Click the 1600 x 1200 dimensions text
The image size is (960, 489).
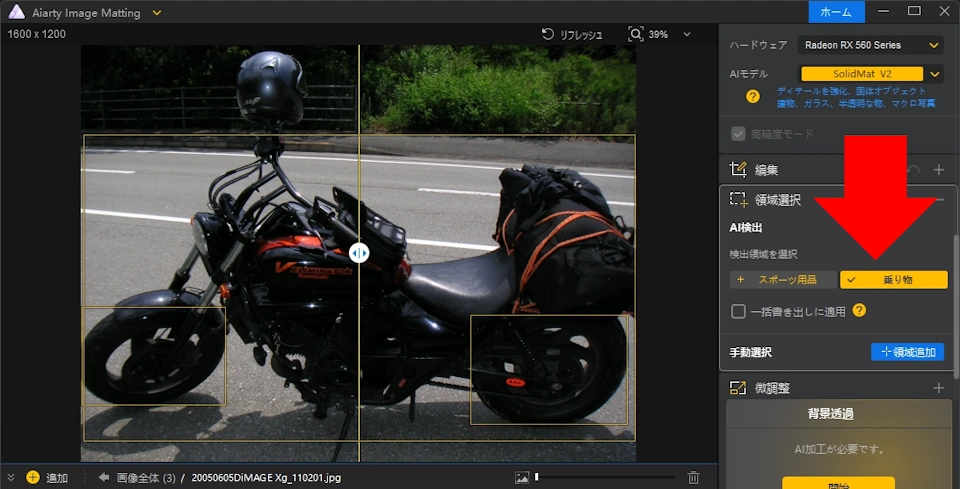click(x=36, y=34)
